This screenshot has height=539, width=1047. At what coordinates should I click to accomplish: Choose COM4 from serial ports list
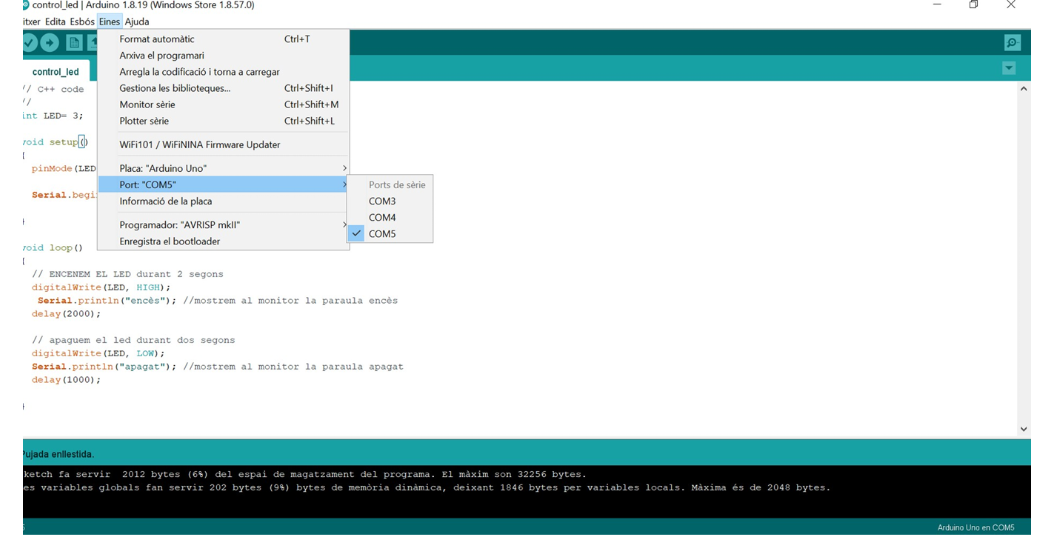382,217
